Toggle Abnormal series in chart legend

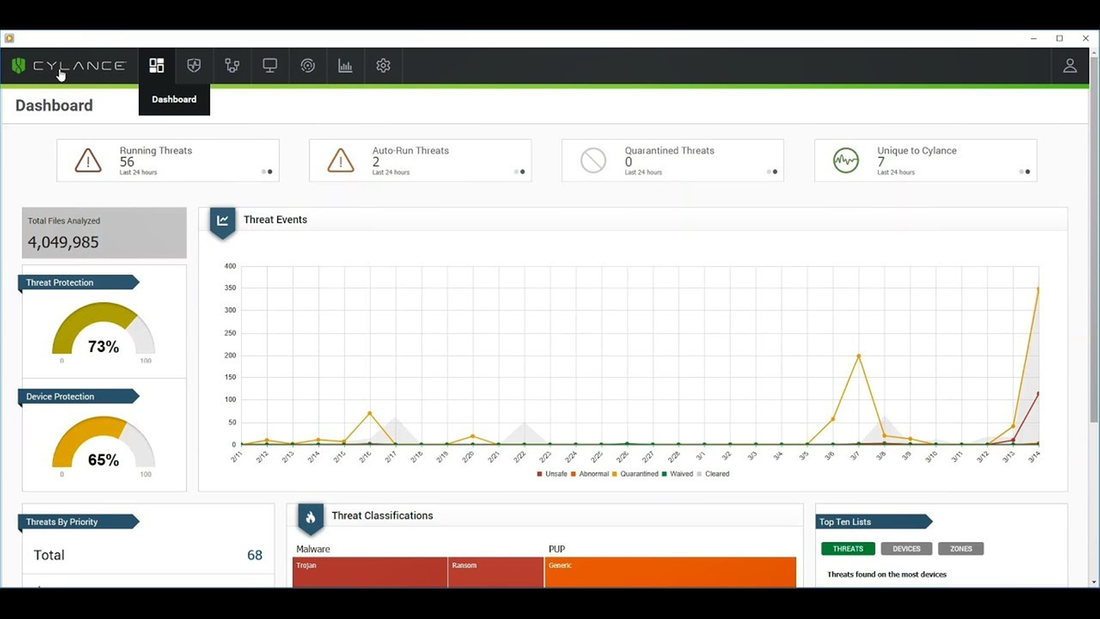[590, 474]
